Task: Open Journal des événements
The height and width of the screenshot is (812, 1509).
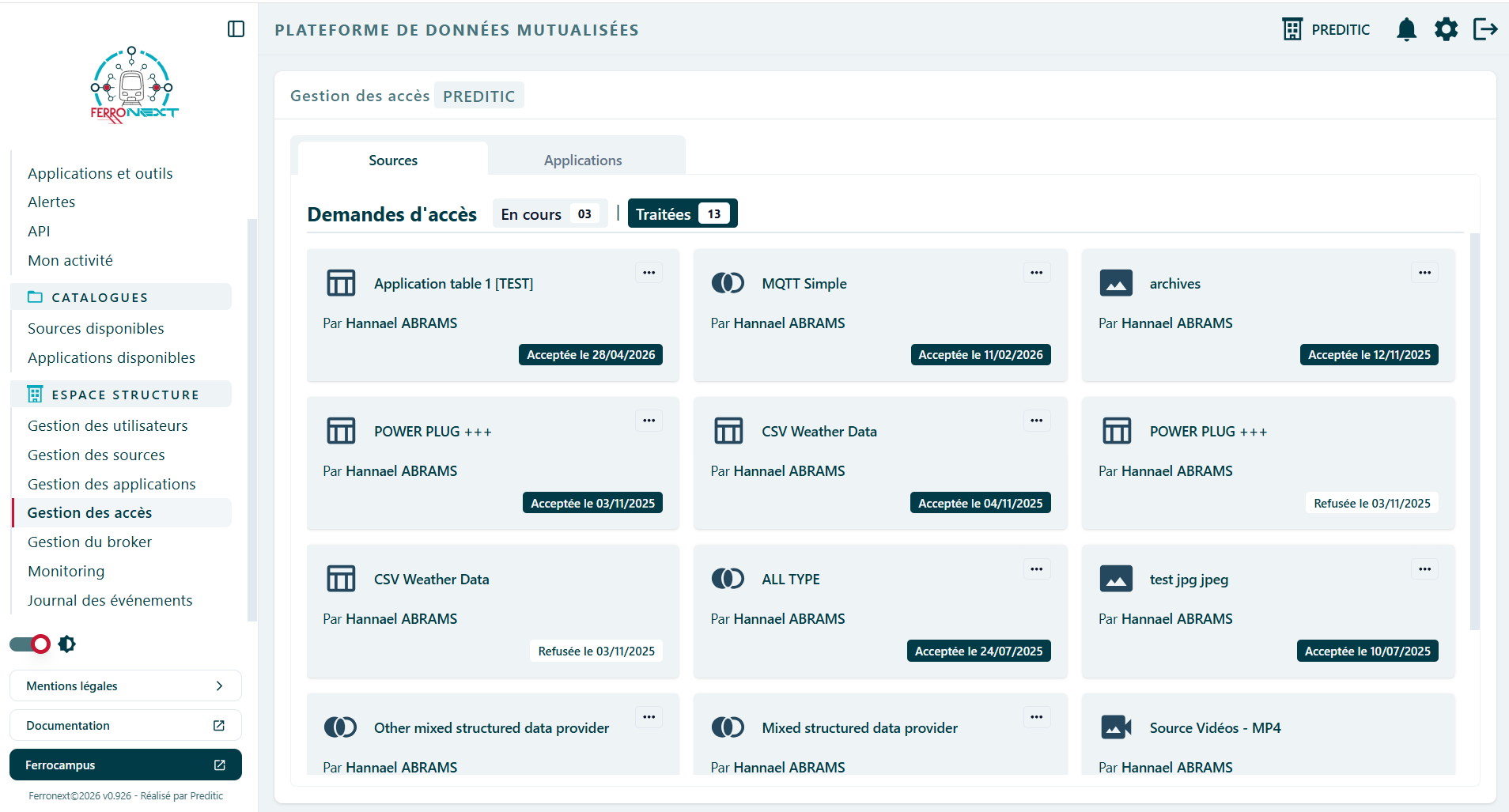Action: tap(110, 600)
